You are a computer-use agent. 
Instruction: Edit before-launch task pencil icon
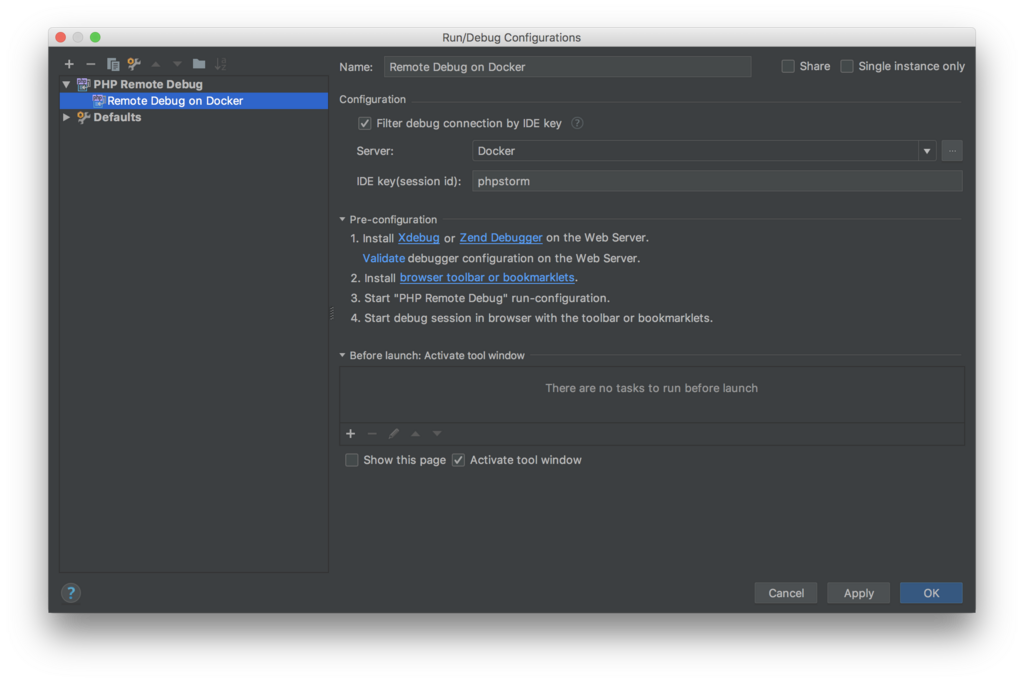pyautogui.click(x=394, y=434)
